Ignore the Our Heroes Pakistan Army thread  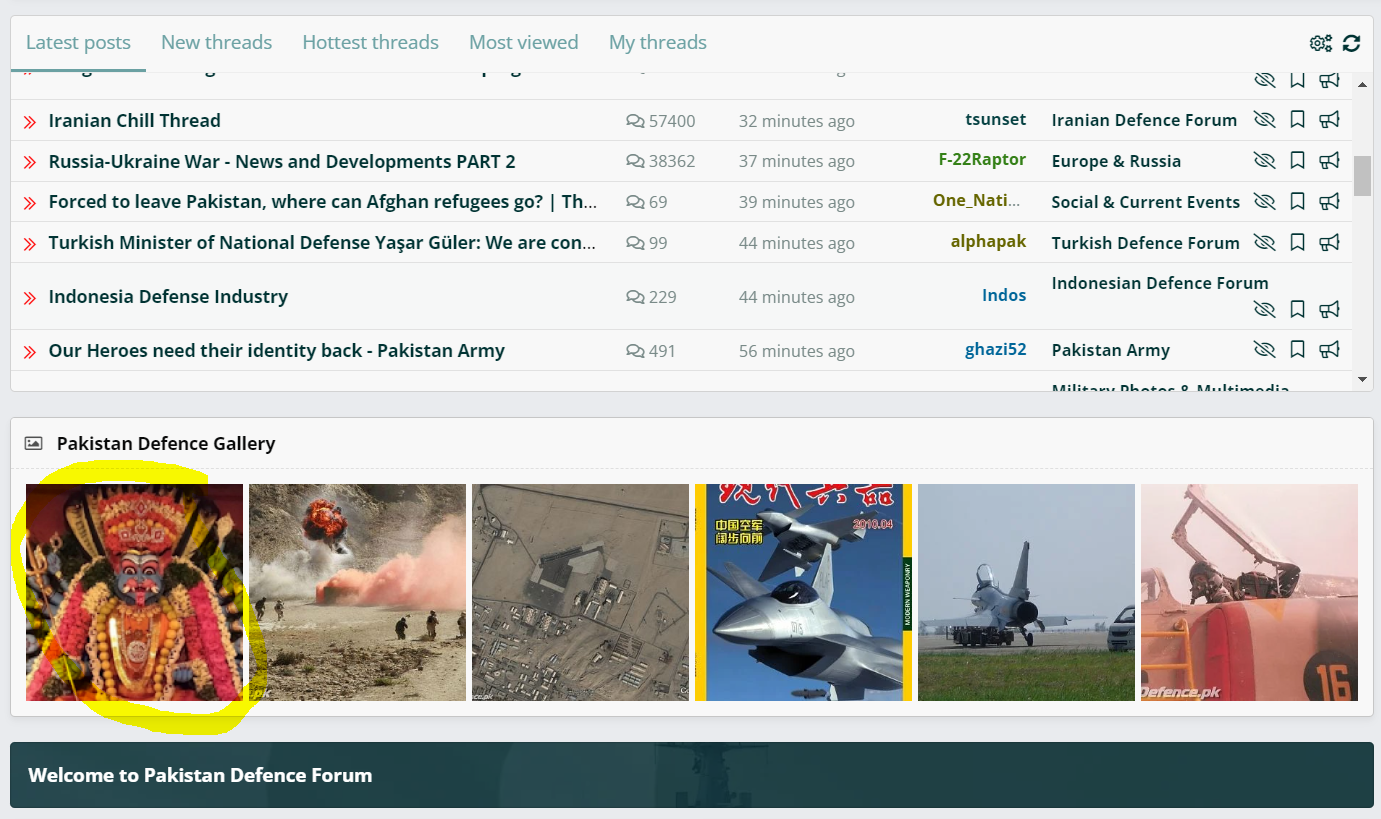click(1265, 350)
